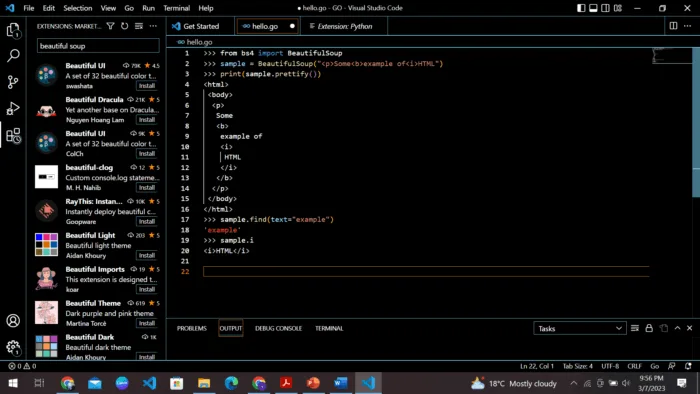Clear extensions search results icon
The height and width of the screenshot is (394, 700).
(139, 26)
